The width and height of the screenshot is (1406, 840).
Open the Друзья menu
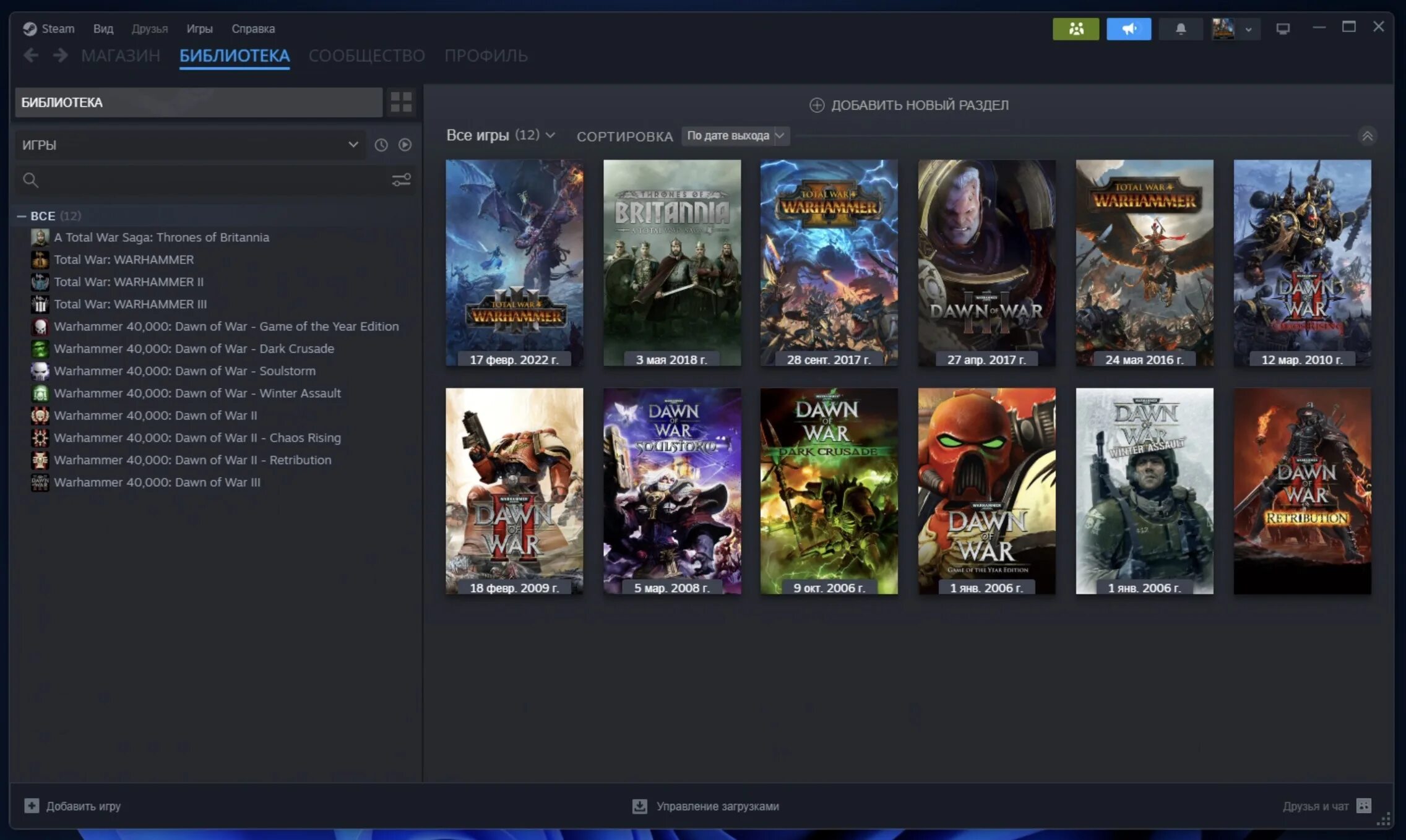coord(150,28)
